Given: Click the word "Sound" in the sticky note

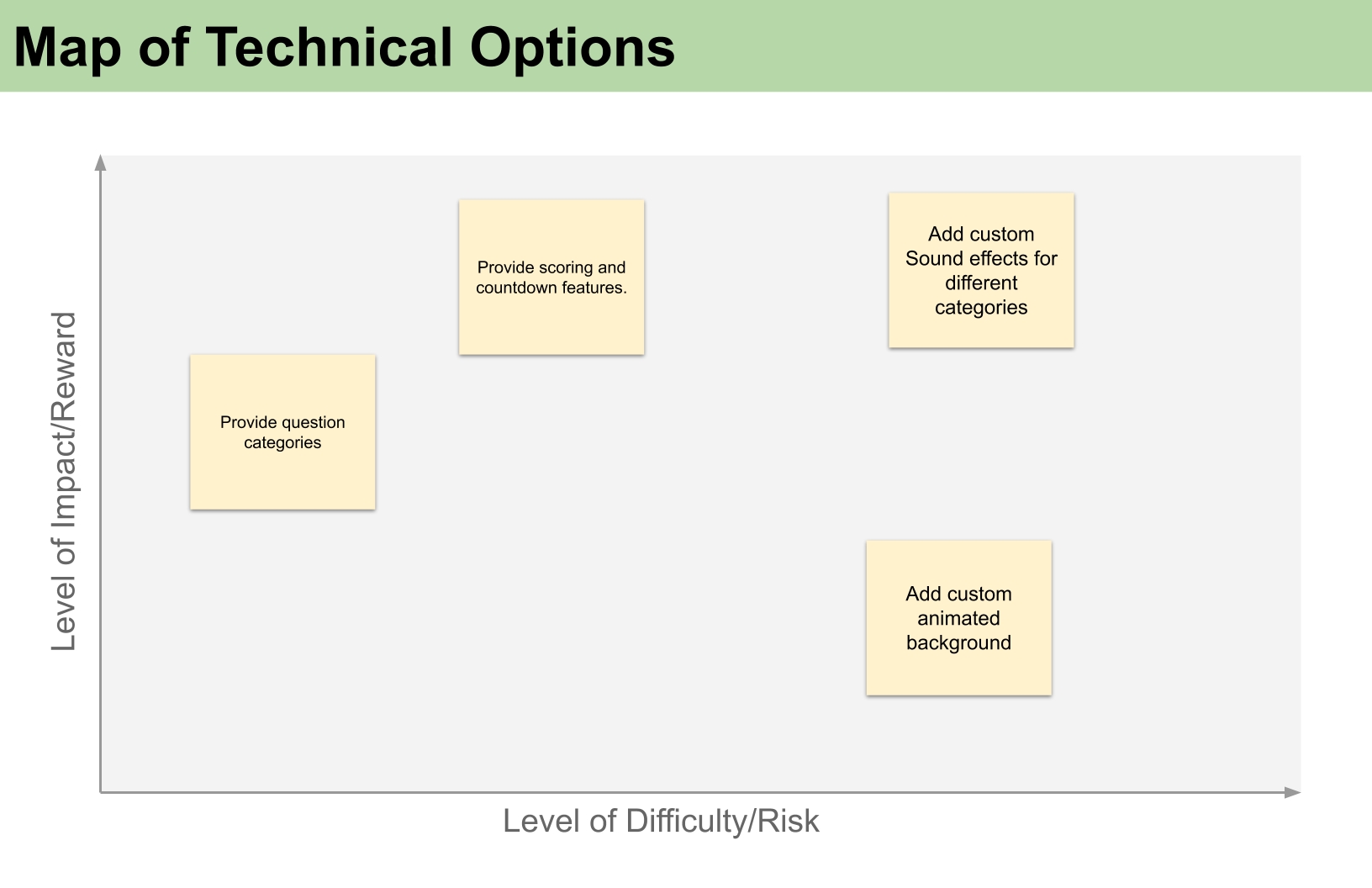Looking at the screenshot, I should [933, 258].
